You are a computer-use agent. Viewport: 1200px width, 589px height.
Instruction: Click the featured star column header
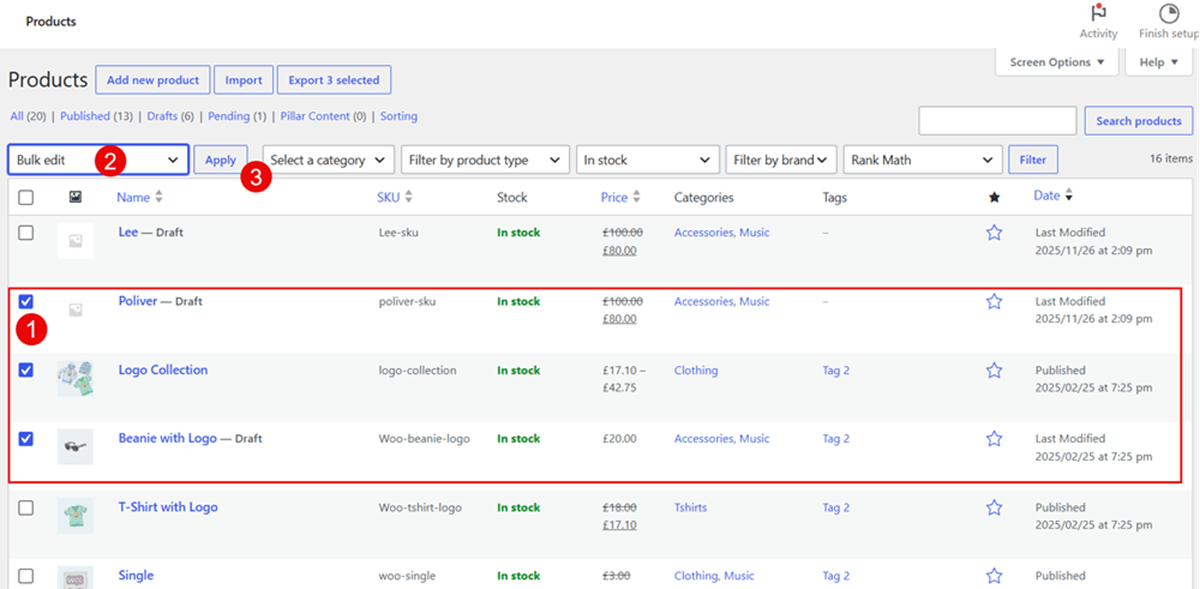pos(994,198)
